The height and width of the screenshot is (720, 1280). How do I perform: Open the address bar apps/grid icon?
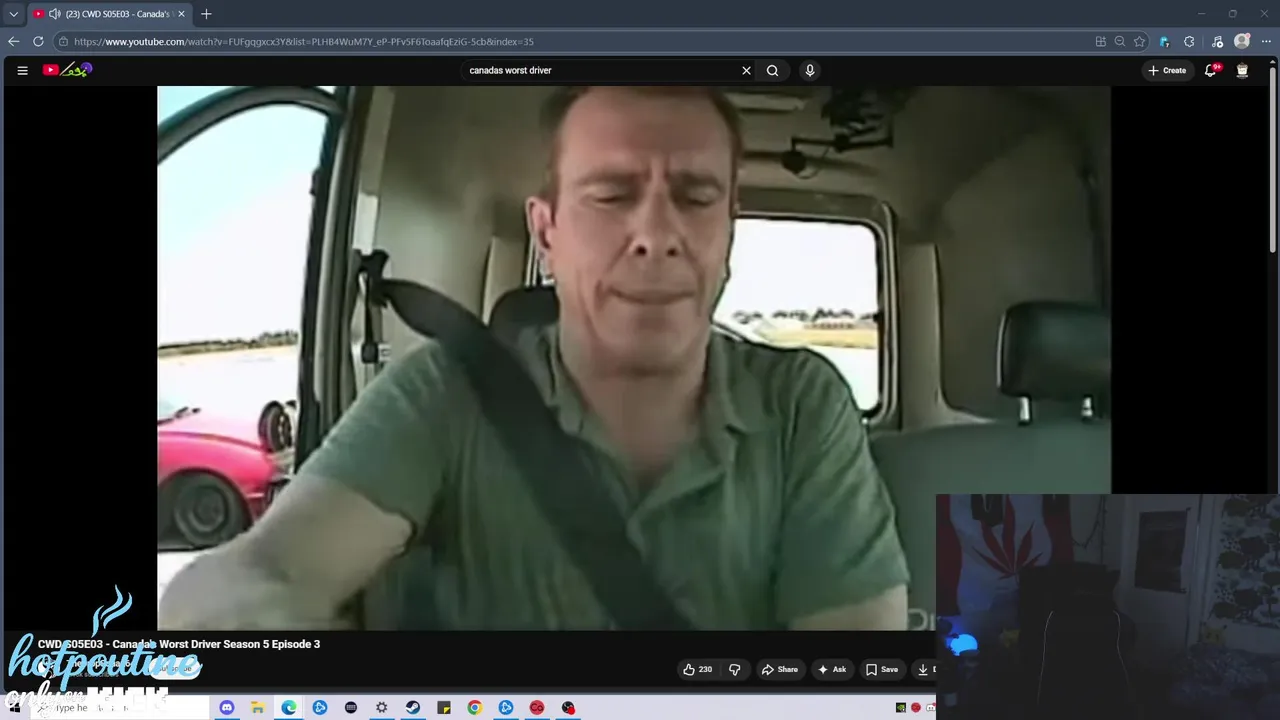1101,41
